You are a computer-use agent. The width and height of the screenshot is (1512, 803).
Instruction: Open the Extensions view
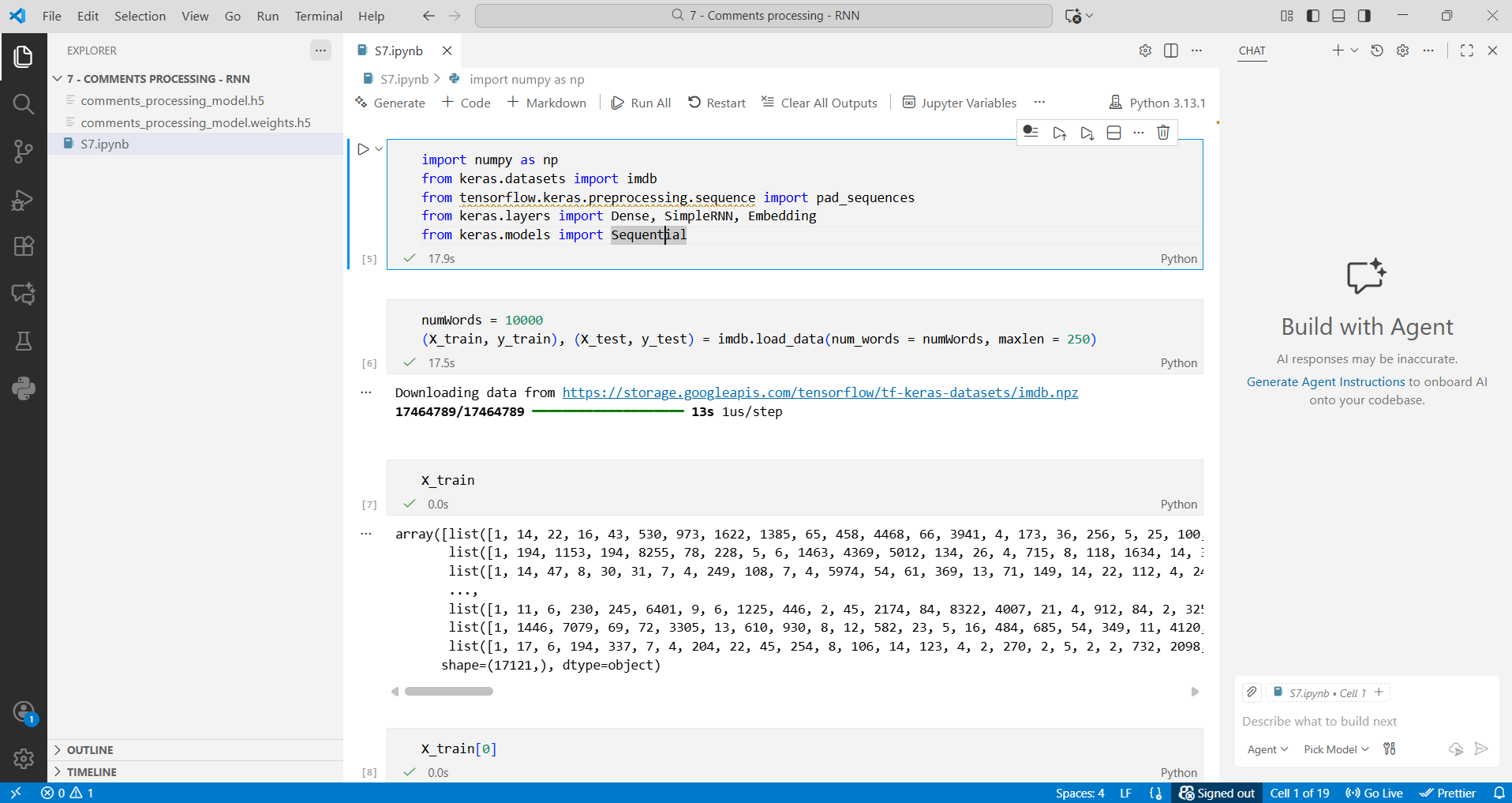(x=24, y=246)
